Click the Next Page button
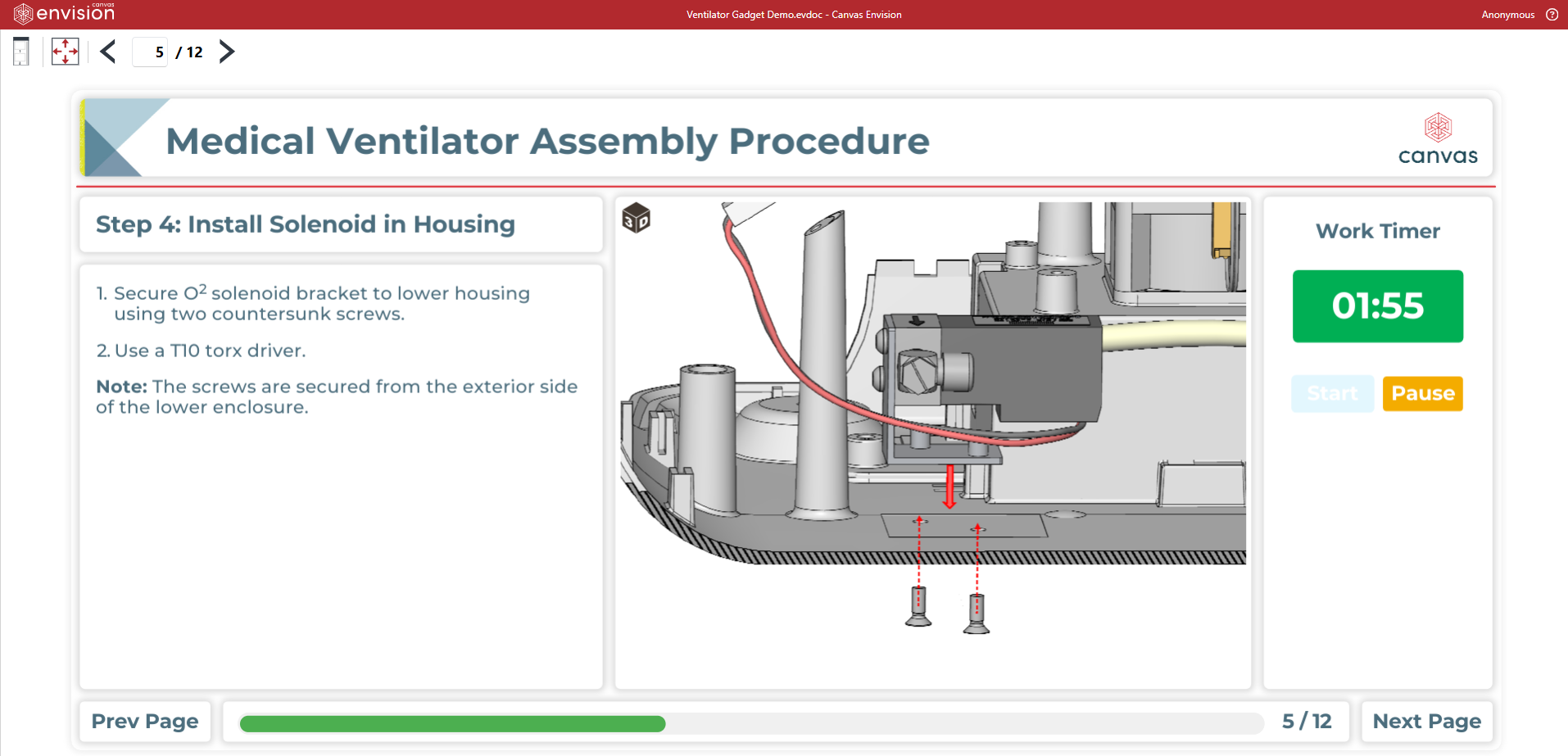Viewport: 1568px width, 756px height. tap(1426, 721)
